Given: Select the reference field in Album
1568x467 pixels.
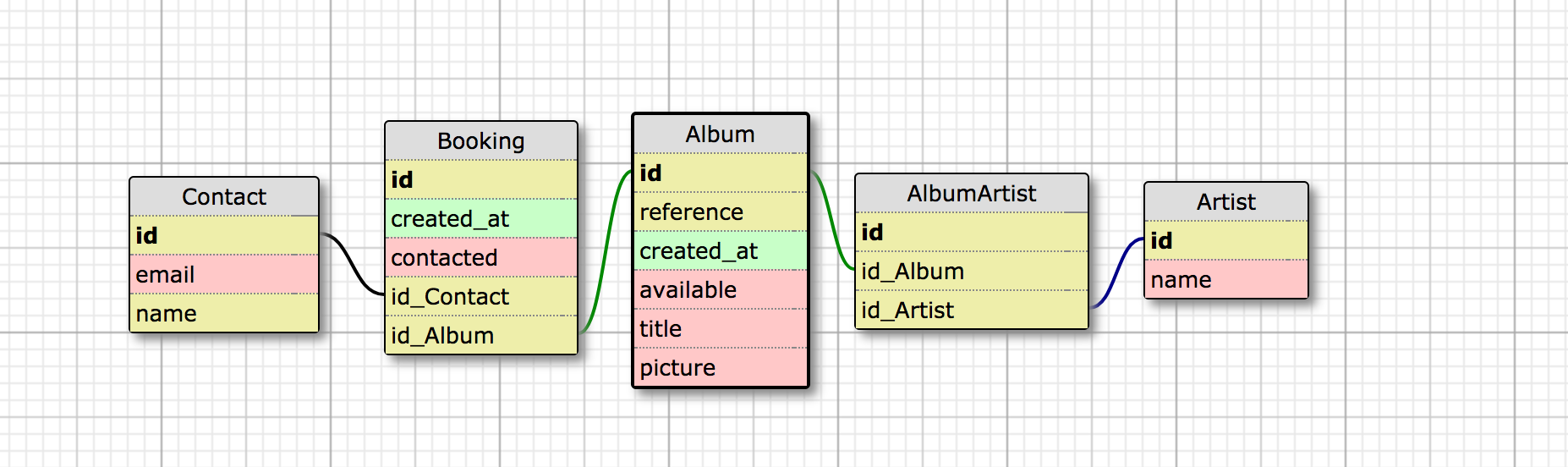Looking at the screenshot, I should click(x=721, y=212).
